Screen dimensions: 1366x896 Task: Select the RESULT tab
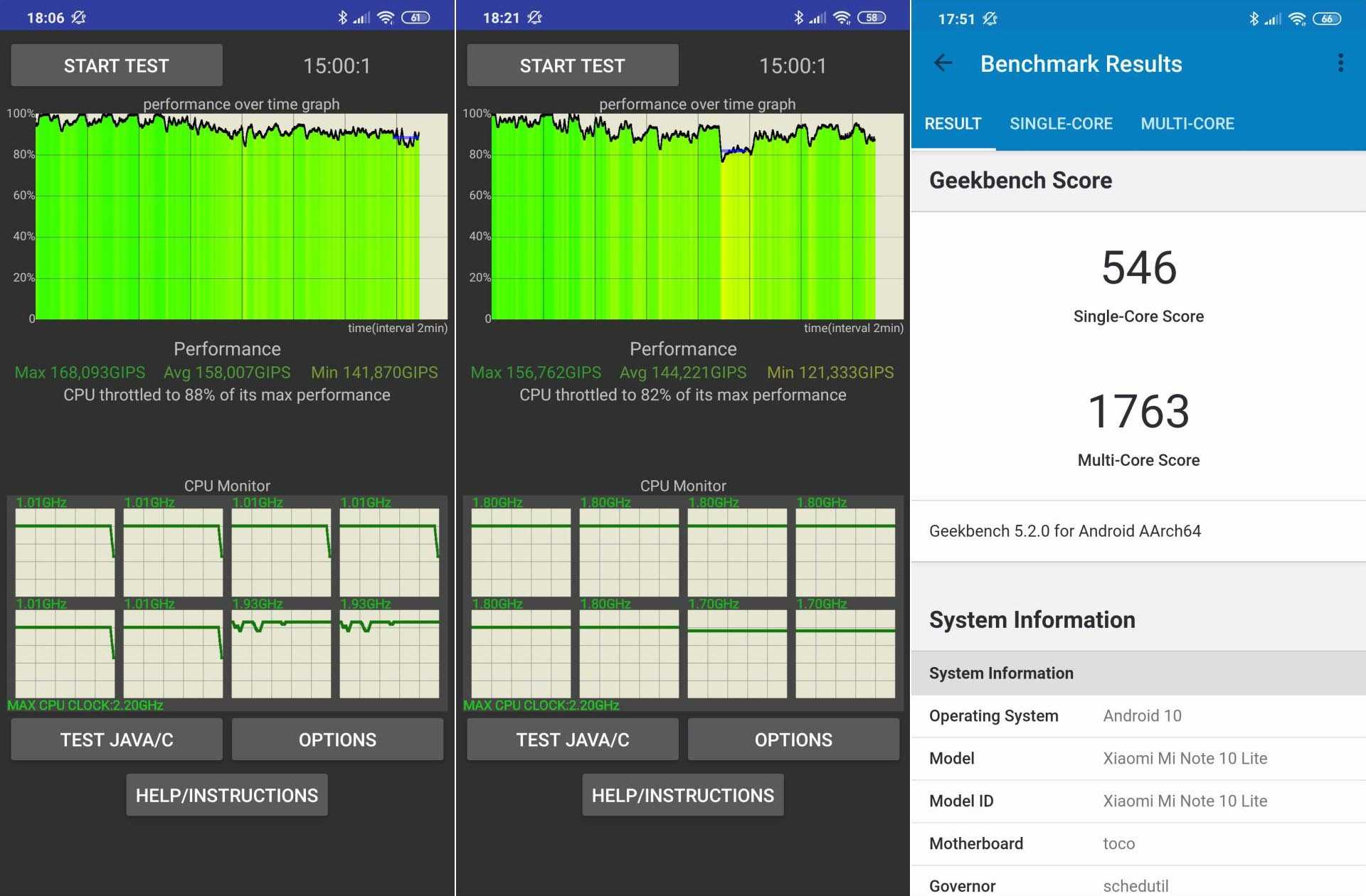[x=953, y=124]
